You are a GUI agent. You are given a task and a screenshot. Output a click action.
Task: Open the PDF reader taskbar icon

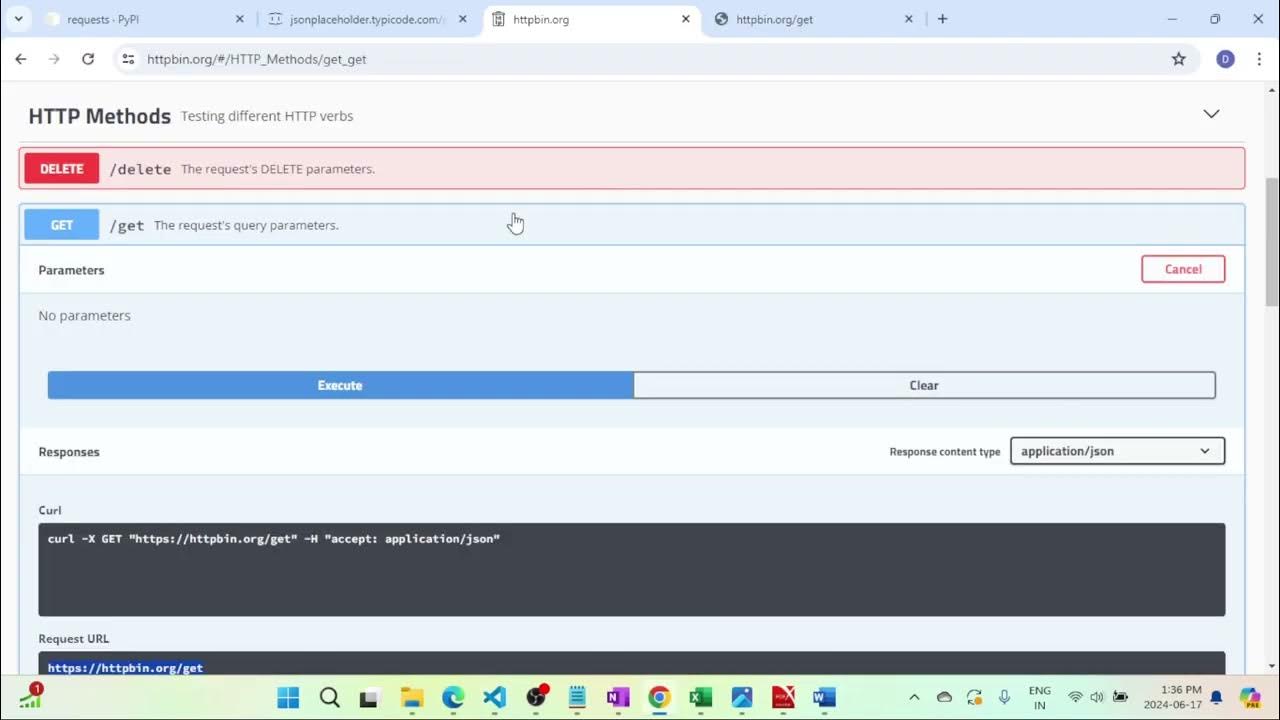tap(783, 697)
